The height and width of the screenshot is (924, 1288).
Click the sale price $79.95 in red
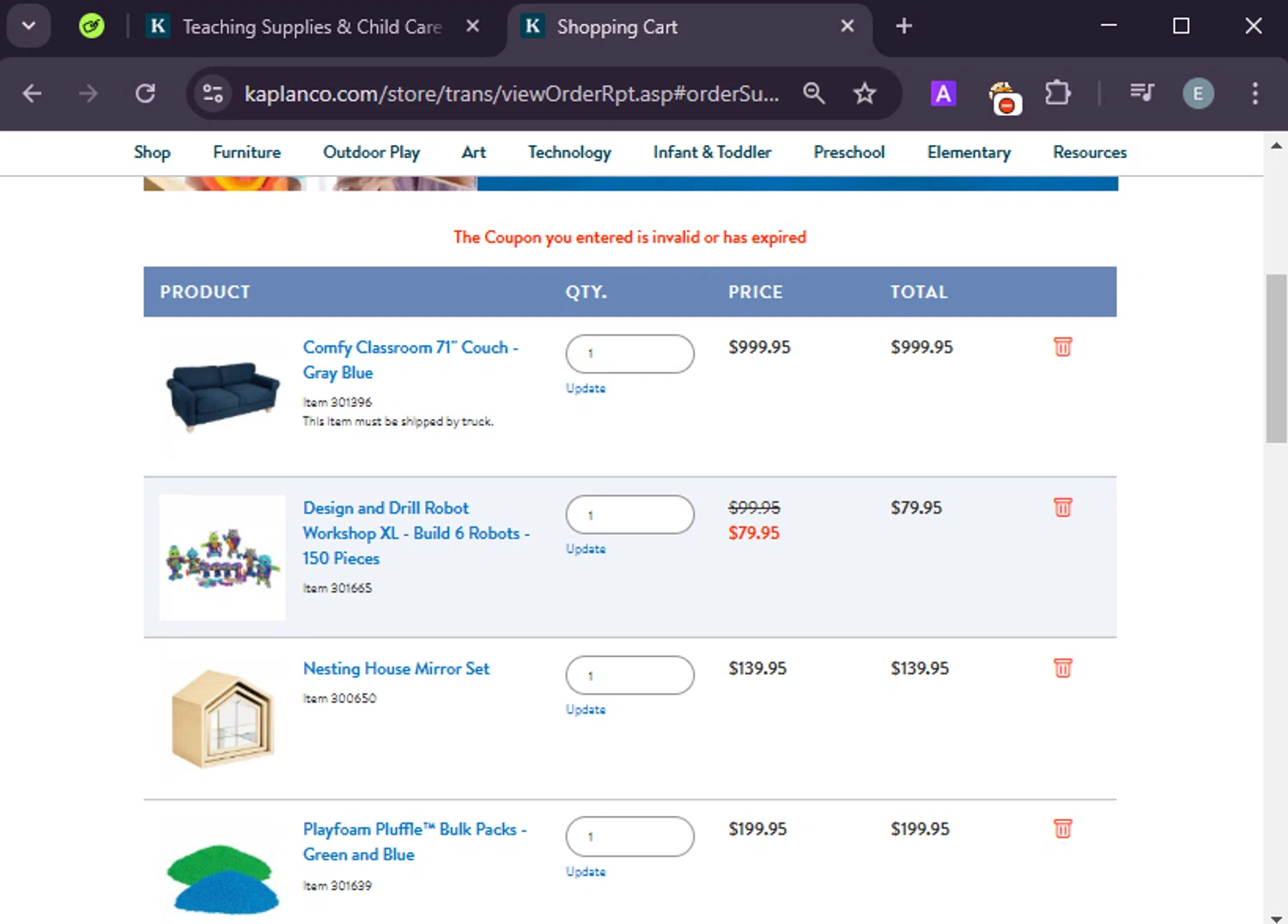(x=754, y=532)
